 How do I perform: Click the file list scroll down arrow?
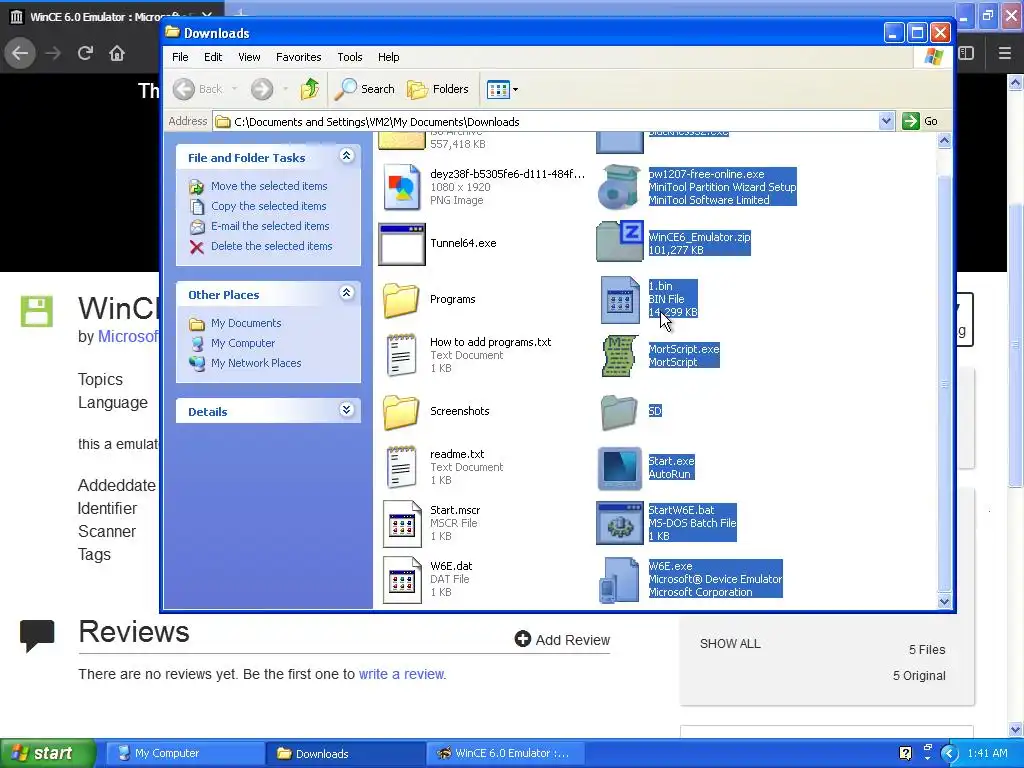[944, 601]
